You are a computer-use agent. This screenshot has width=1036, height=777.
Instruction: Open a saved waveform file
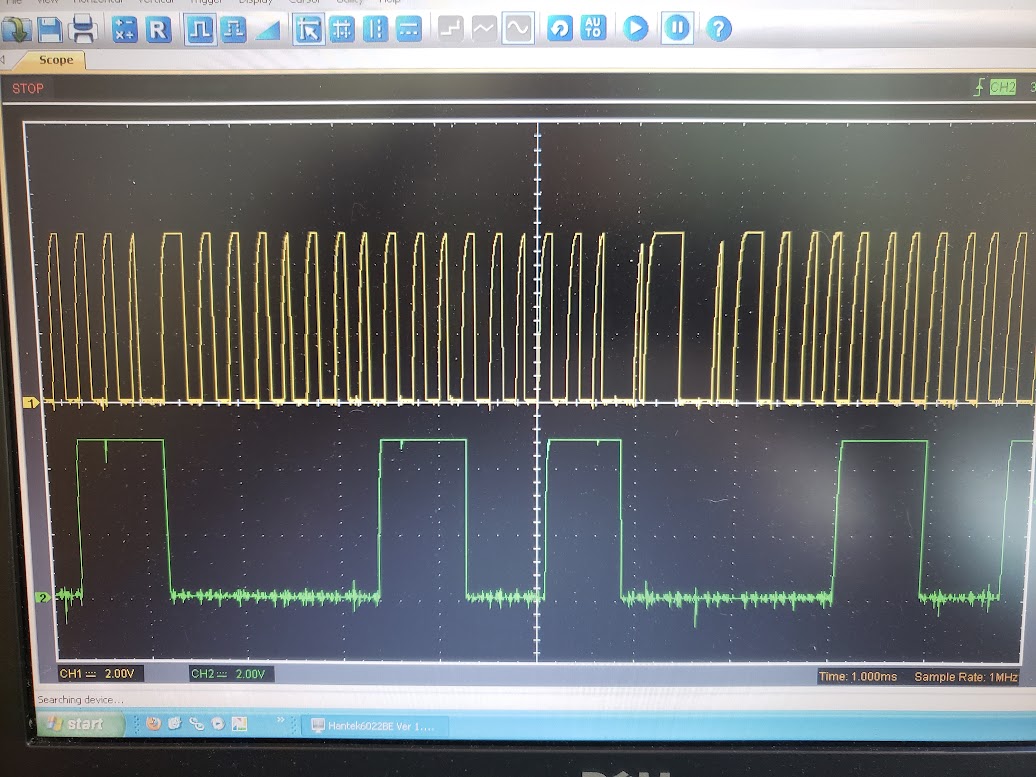[x=16, y=30]
